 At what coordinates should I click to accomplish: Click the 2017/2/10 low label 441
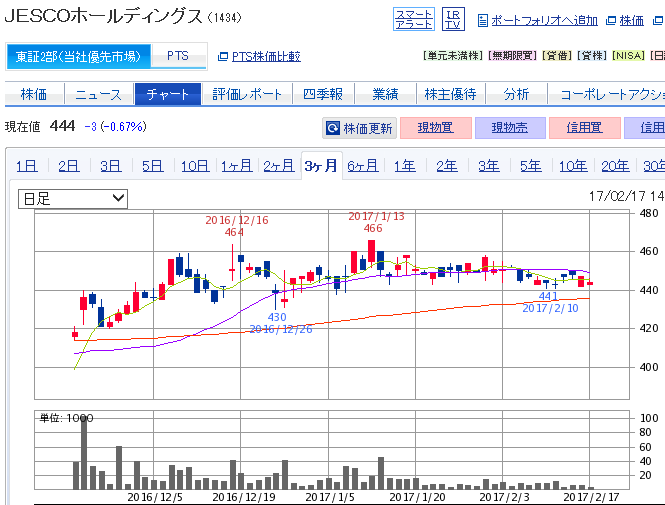coord(548,296)
